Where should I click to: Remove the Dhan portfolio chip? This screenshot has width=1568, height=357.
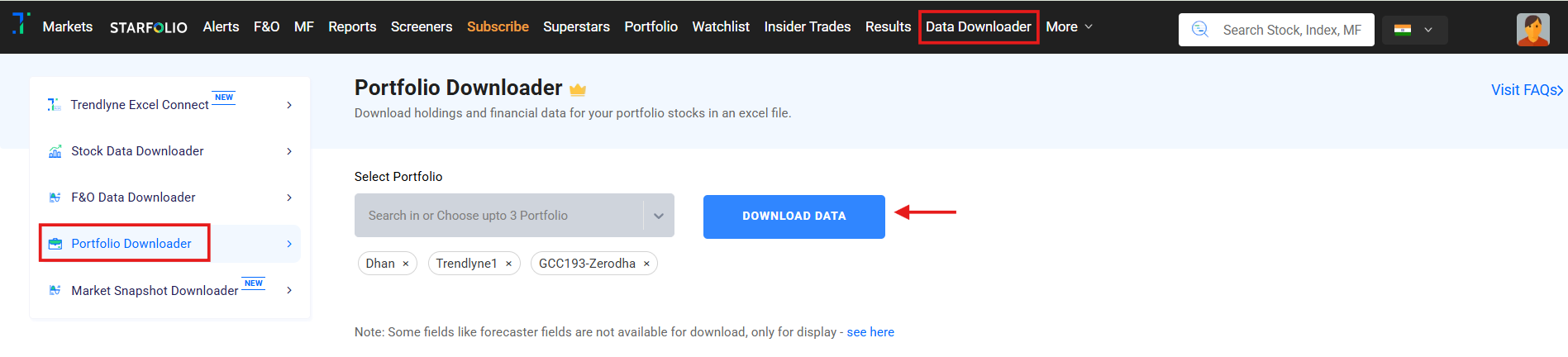tap(406, 264)
